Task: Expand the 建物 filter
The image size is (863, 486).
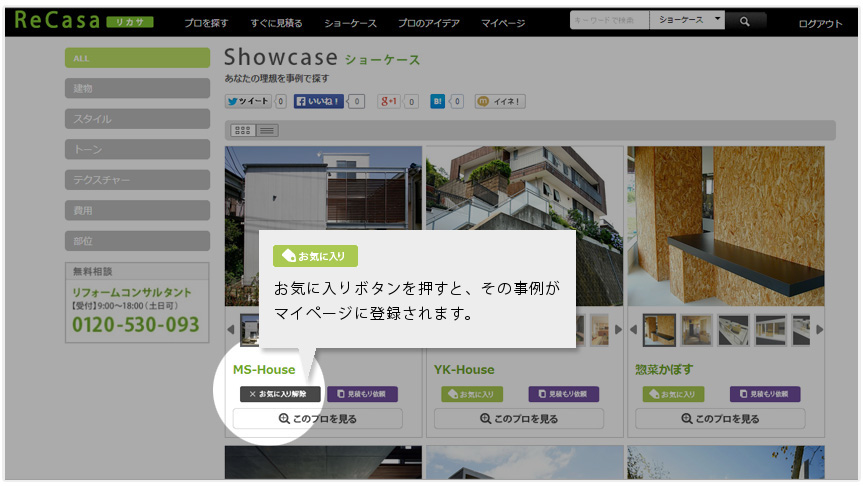Action: [137, 88]
